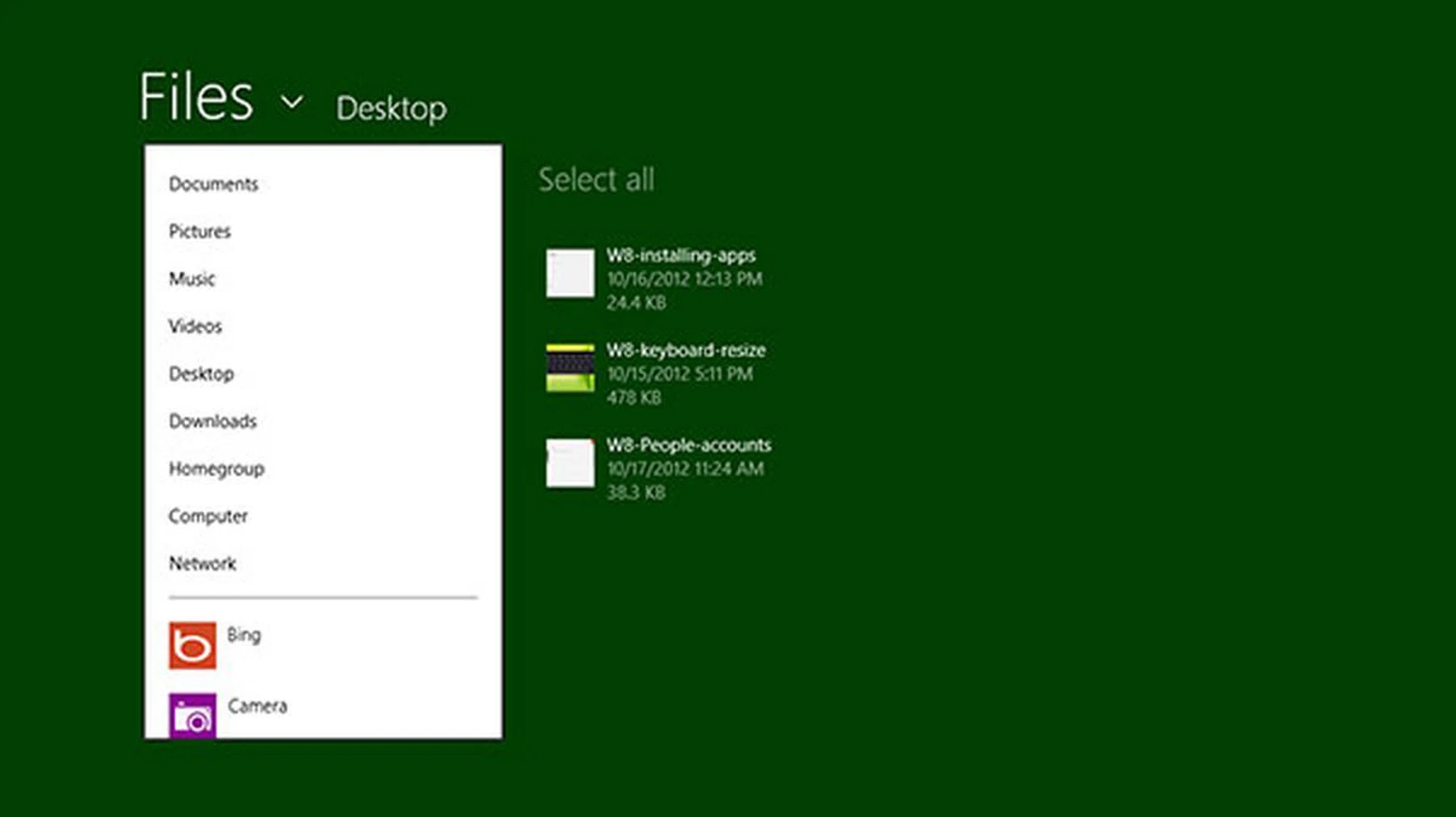Click the purple Camera app icon
The width and height of the screenshot is (1456, 817).
click(192, 715)
